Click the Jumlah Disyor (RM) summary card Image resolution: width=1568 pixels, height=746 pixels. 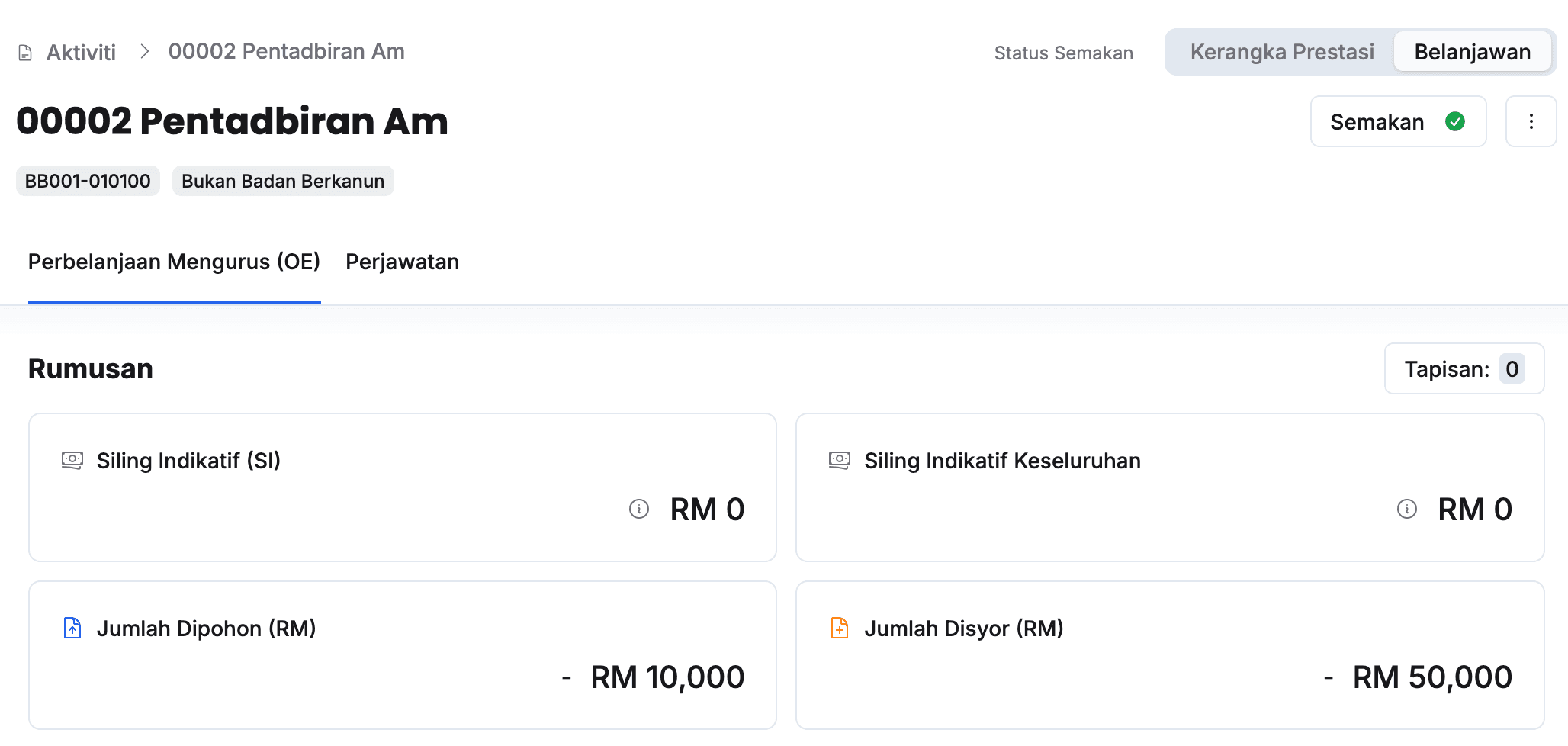coord(1170,654)
